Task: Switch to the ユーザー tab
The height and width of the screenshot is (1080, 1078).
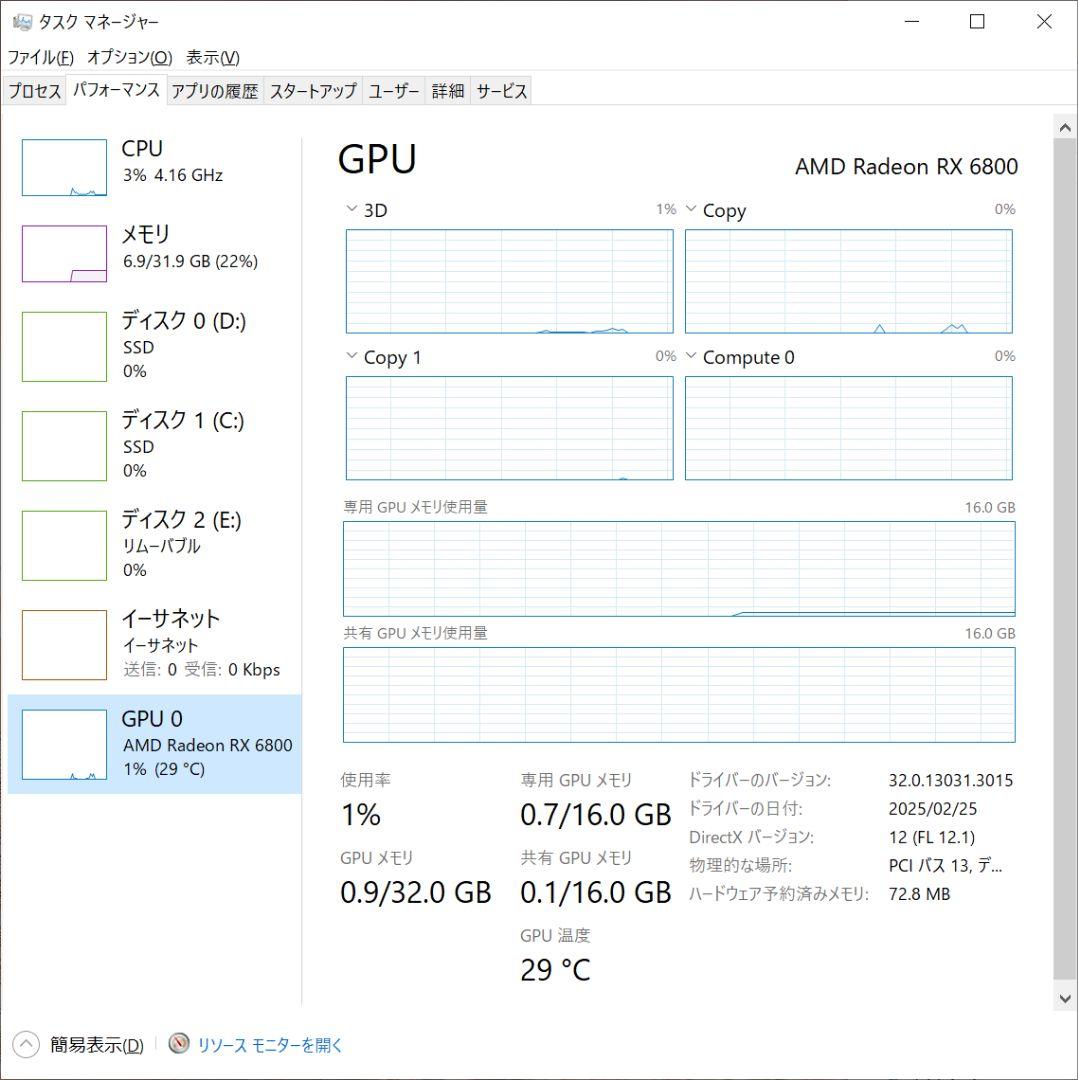Action: [394, 91]
